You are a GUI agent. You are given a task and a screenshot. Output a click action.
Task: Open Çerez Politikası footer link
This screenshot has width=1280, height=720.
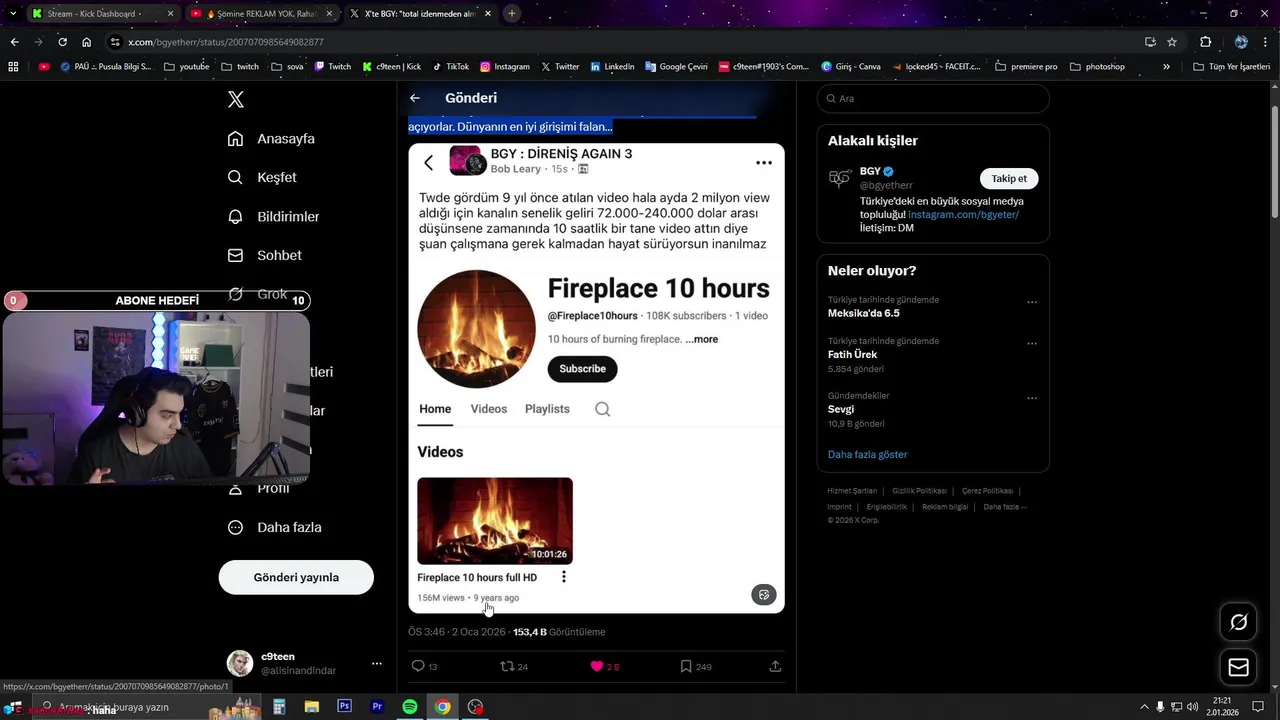coord(987,491)
